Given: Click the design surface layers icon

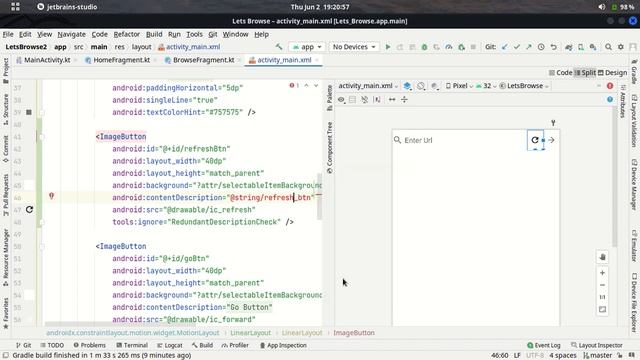Looking at the screenshot, I should tap(407, 86).
